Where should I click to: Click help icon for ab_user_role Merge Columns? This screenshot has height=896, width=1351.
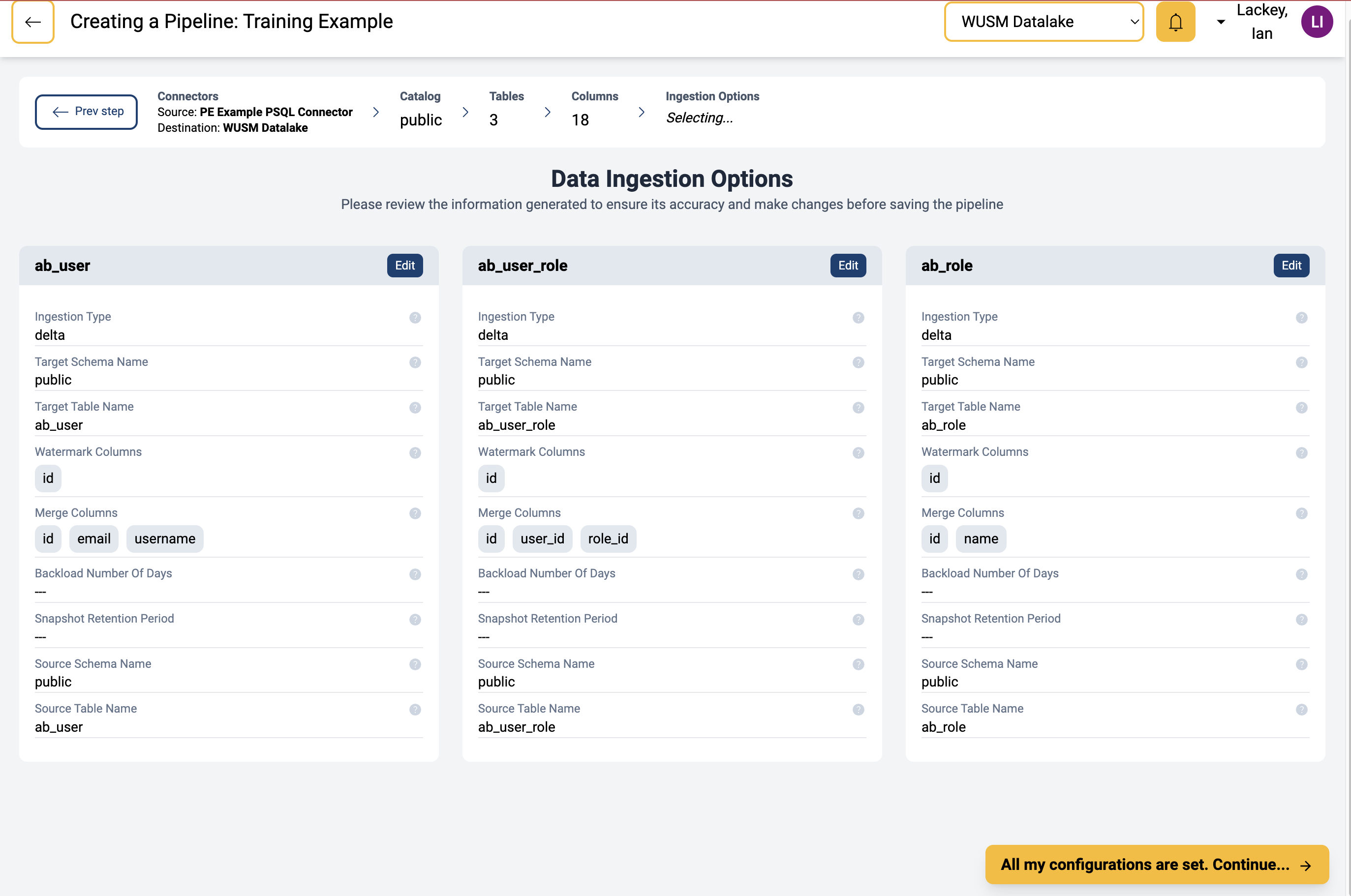pyautogui.click(x=858, y=513)
